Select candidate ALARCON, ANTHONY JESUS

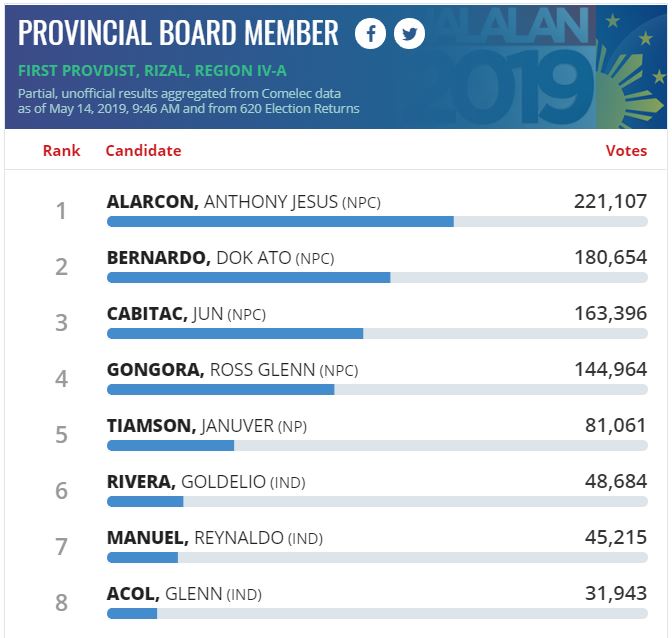coord(243,202)
